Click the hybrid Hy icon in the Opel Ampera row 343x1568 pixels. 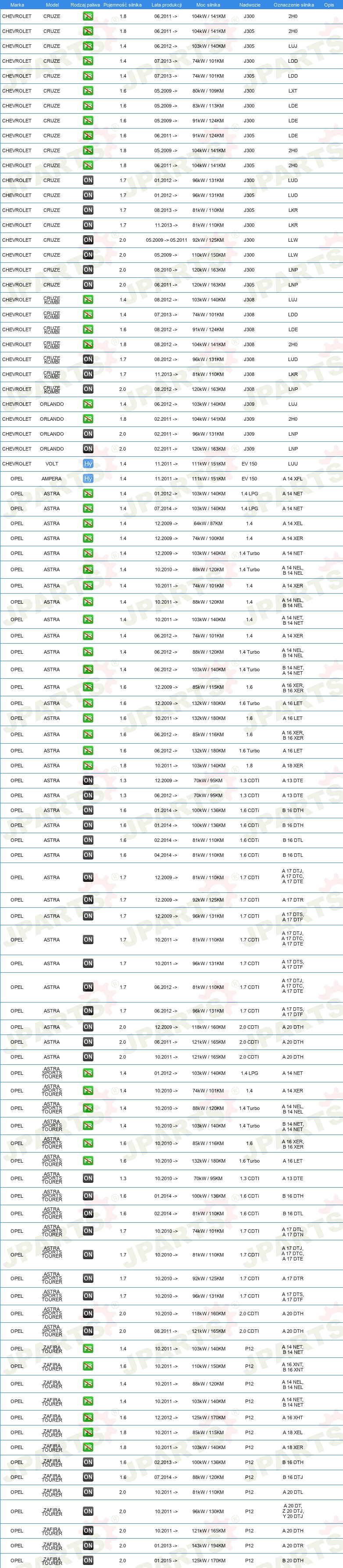point(88,479)
